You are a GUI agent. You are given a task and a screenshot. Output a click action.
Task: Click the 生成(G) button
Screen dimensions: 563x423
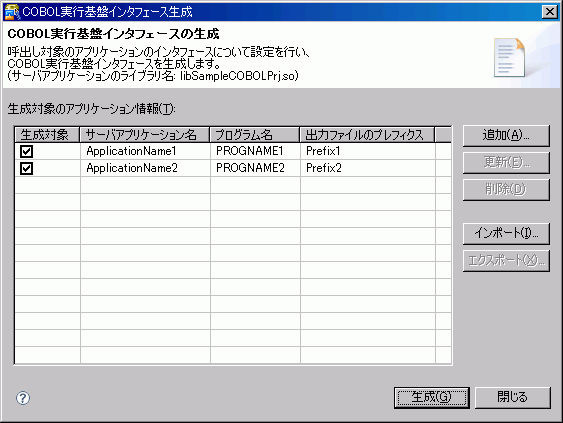tap(432, 398)
